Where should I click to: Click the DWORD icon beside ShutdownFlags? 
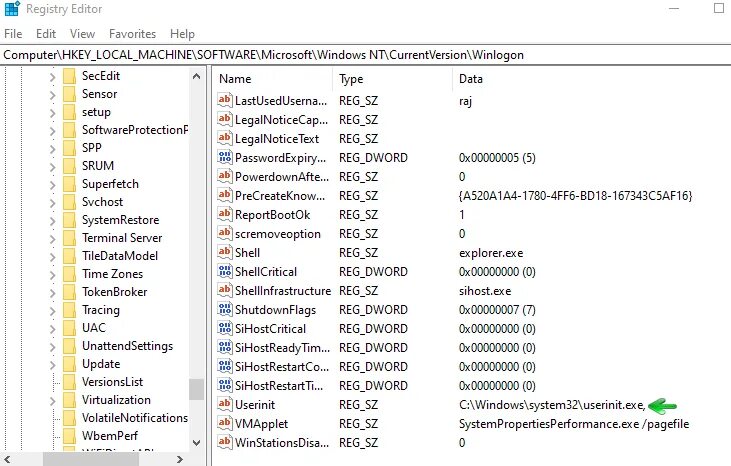[x=225, y=309]
